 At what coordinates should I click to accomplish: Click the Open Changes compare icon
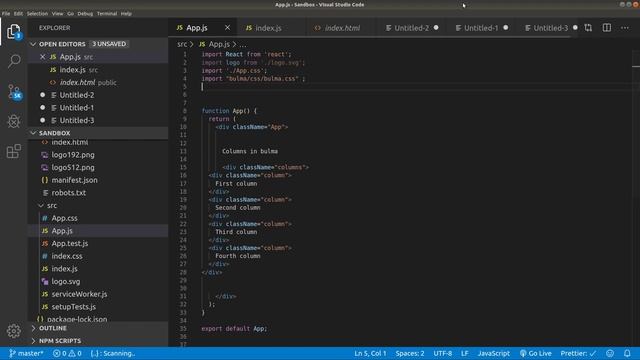pos(588,28)
